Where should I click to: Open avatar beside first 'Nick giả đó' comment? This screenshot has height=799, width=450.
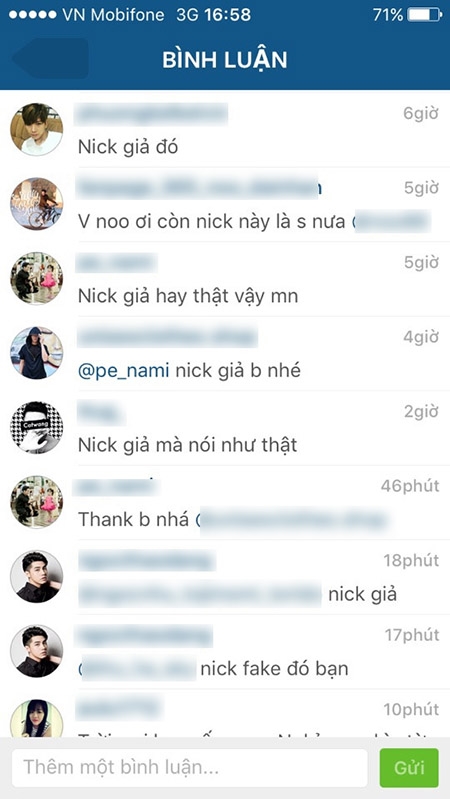(37, 129)
